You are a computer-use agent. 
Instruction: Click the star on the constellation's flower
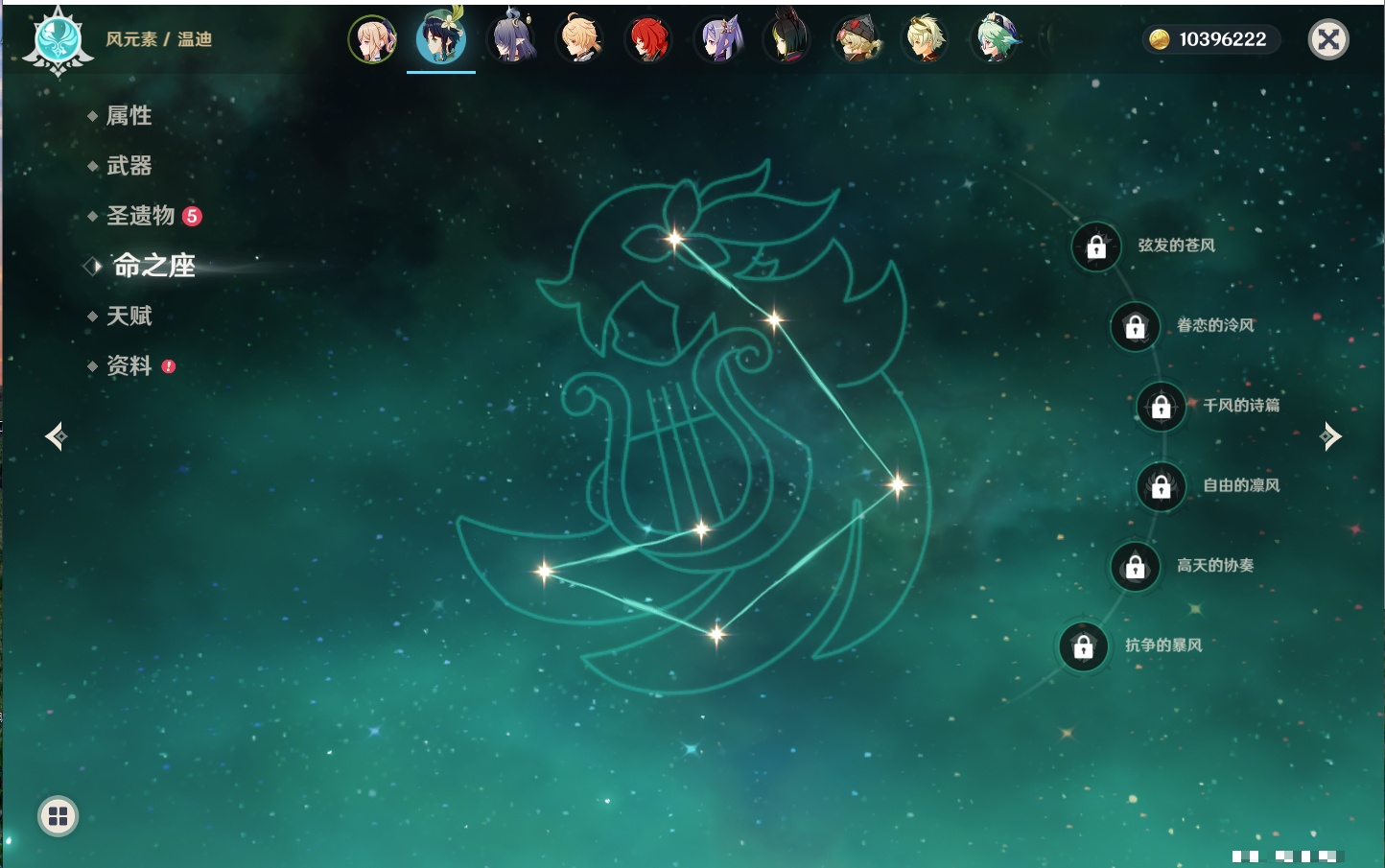675,239
